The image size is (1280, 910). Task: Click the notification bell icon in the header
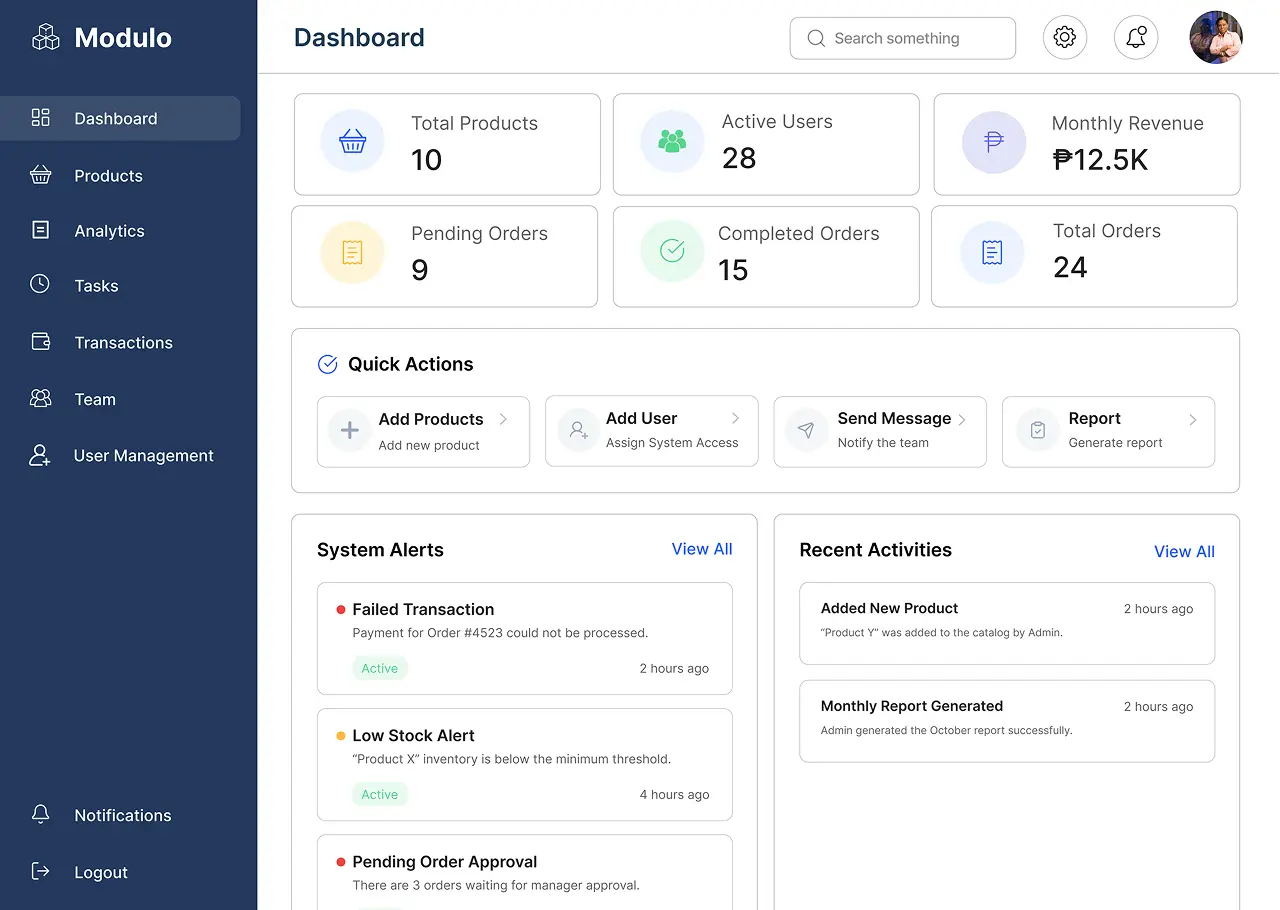tap(1136, 37)
